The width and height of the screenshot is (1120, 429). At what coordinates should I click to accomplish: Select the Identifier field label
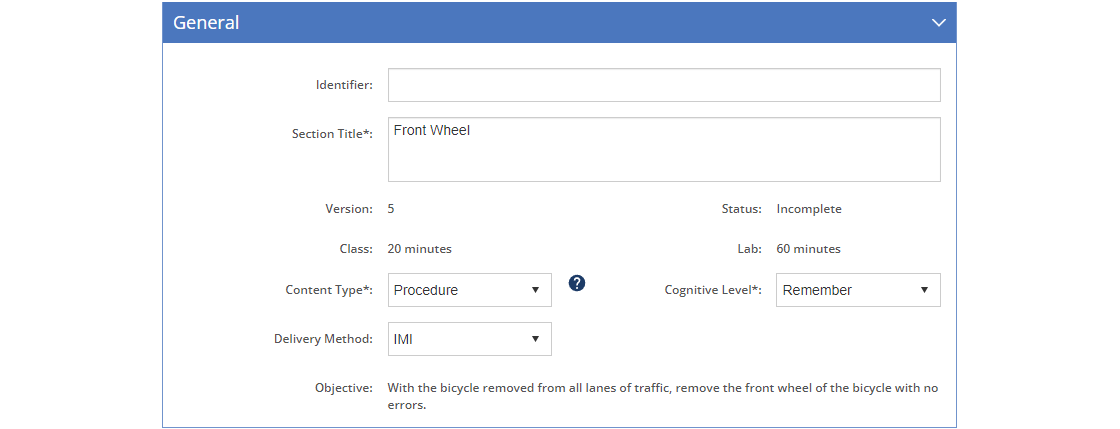point(344,85)
